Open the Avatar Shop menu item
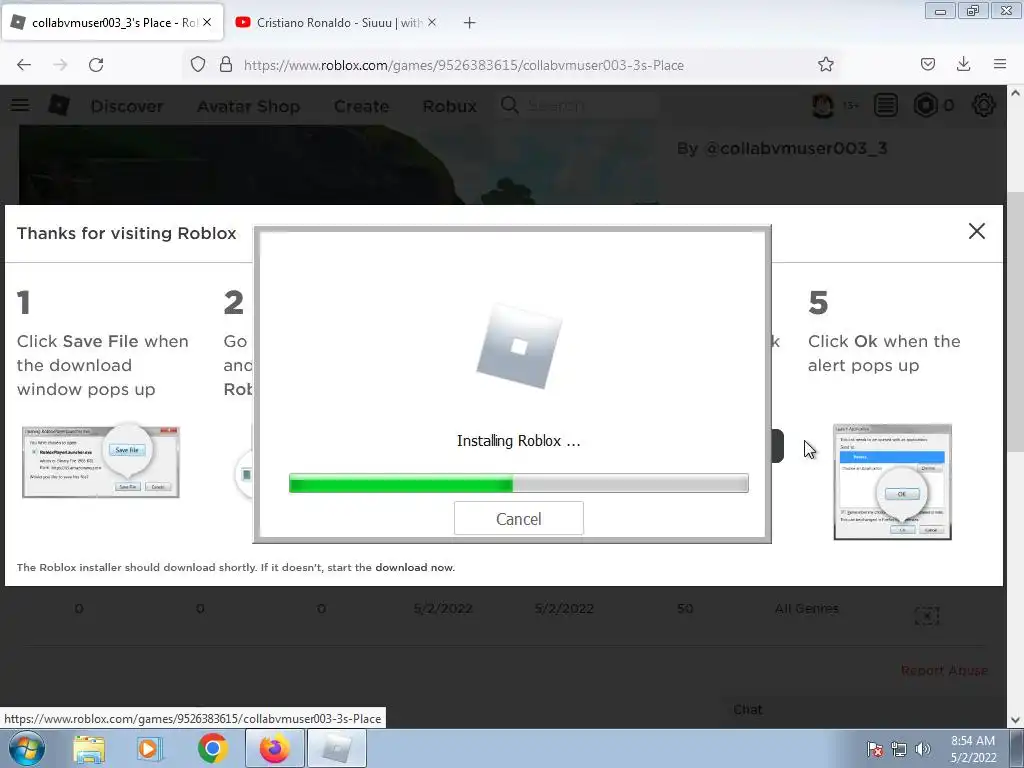This screenshot has width=1024, height=768. pyautogui.click(x=248, y=106)
